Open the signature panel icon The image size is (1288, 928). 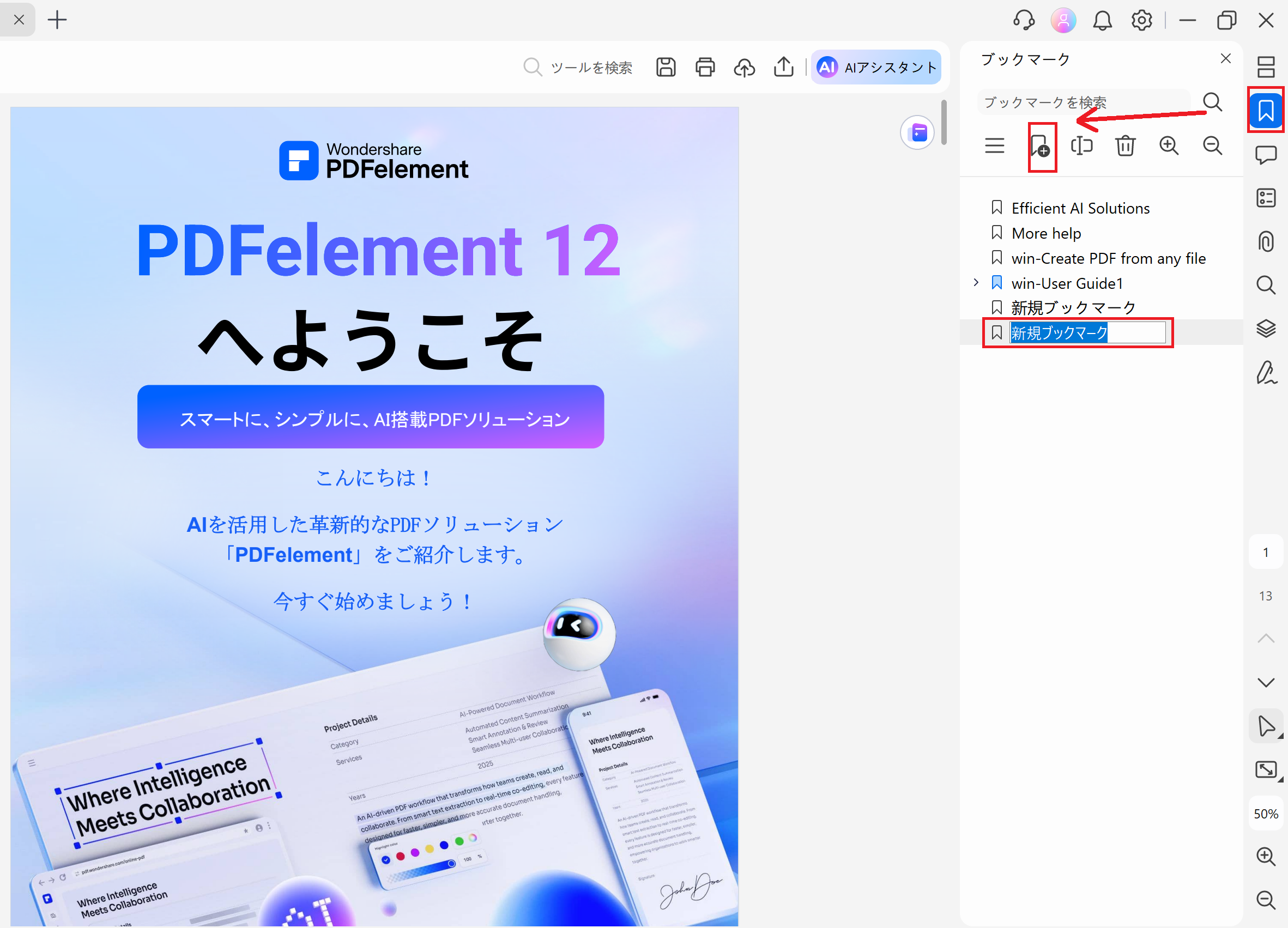click(1265, 372)
